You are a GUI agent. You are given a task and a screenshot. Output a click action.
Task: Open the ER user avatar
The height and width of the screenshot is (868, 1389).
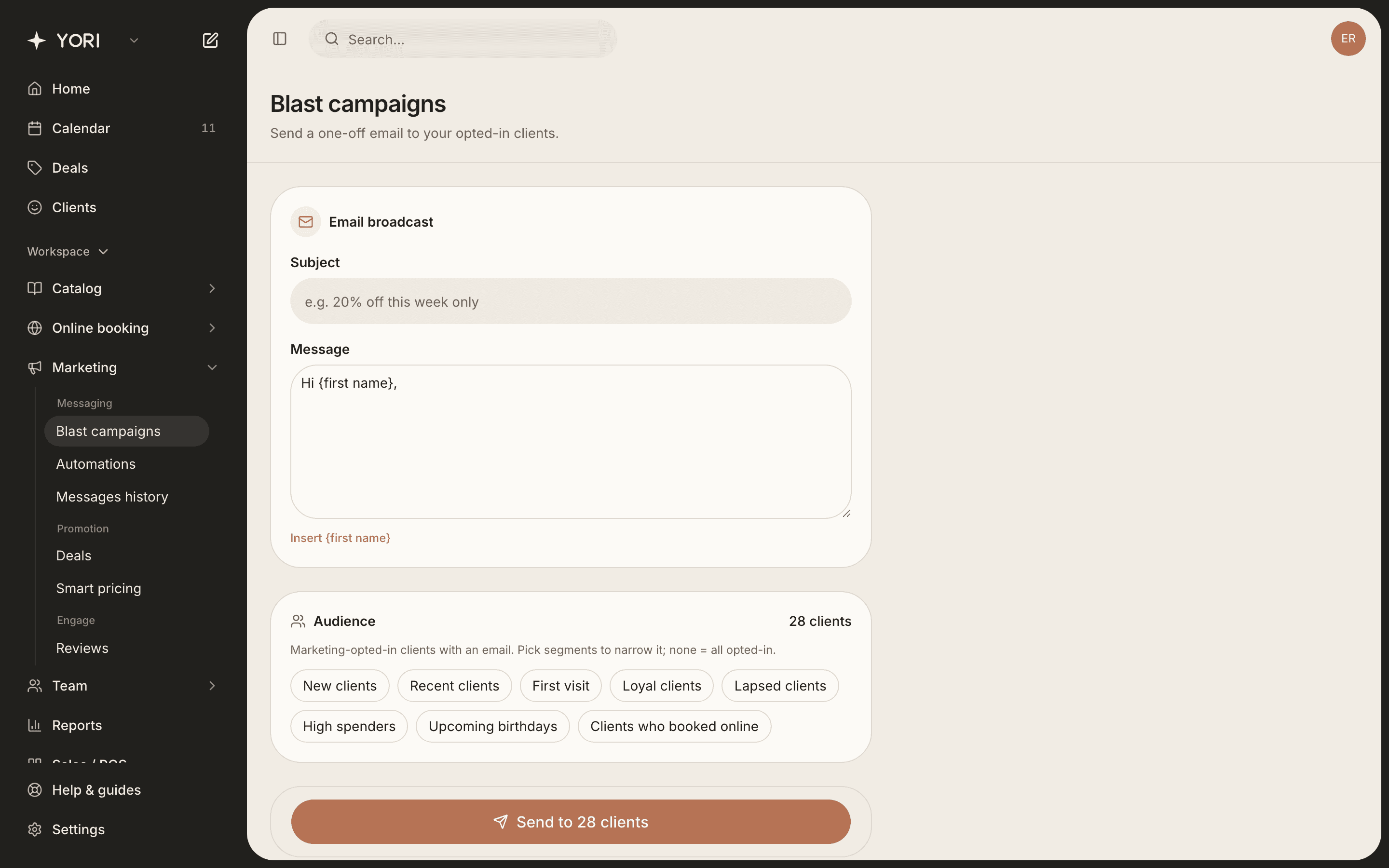click(1348, 39)
